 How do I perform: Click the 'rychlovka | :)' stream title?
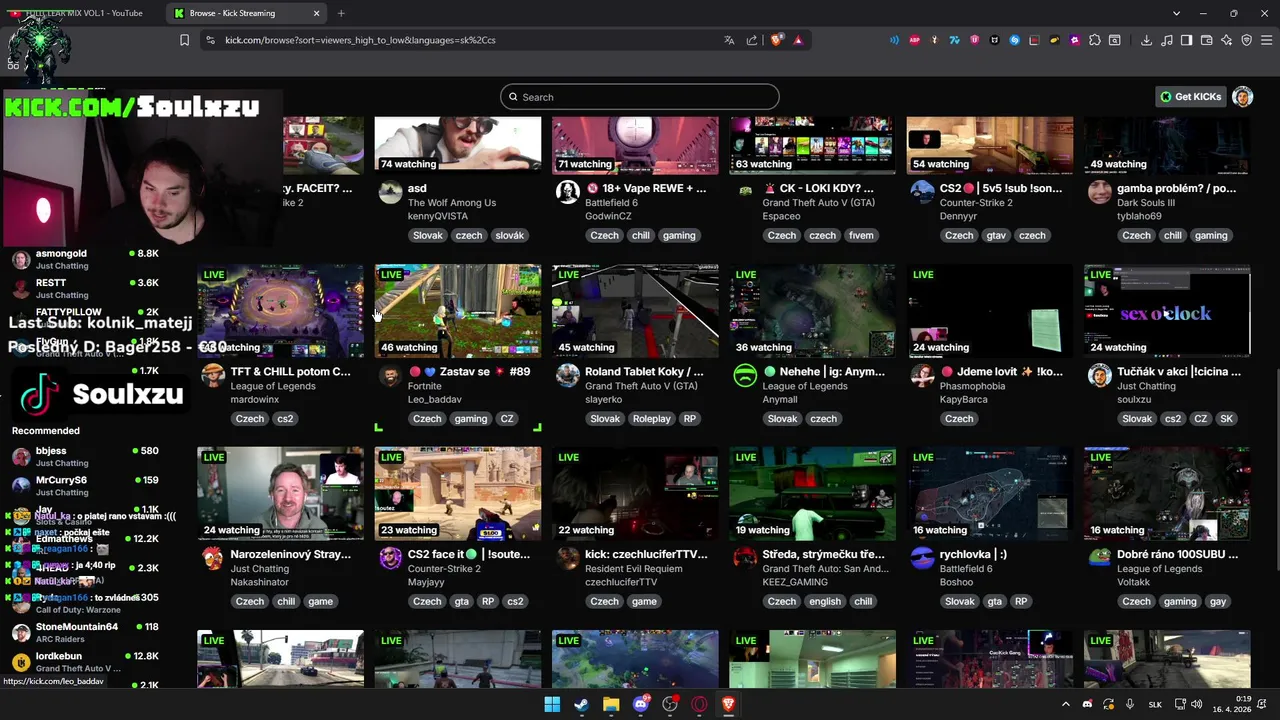pyautogui.click(x=974, y=554)
